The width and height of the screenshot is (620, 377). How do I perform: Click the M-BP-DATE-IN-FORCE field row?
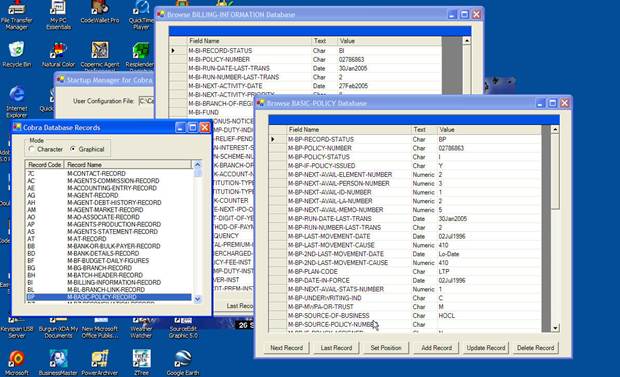pyautogui.click(x=405, y=280)
